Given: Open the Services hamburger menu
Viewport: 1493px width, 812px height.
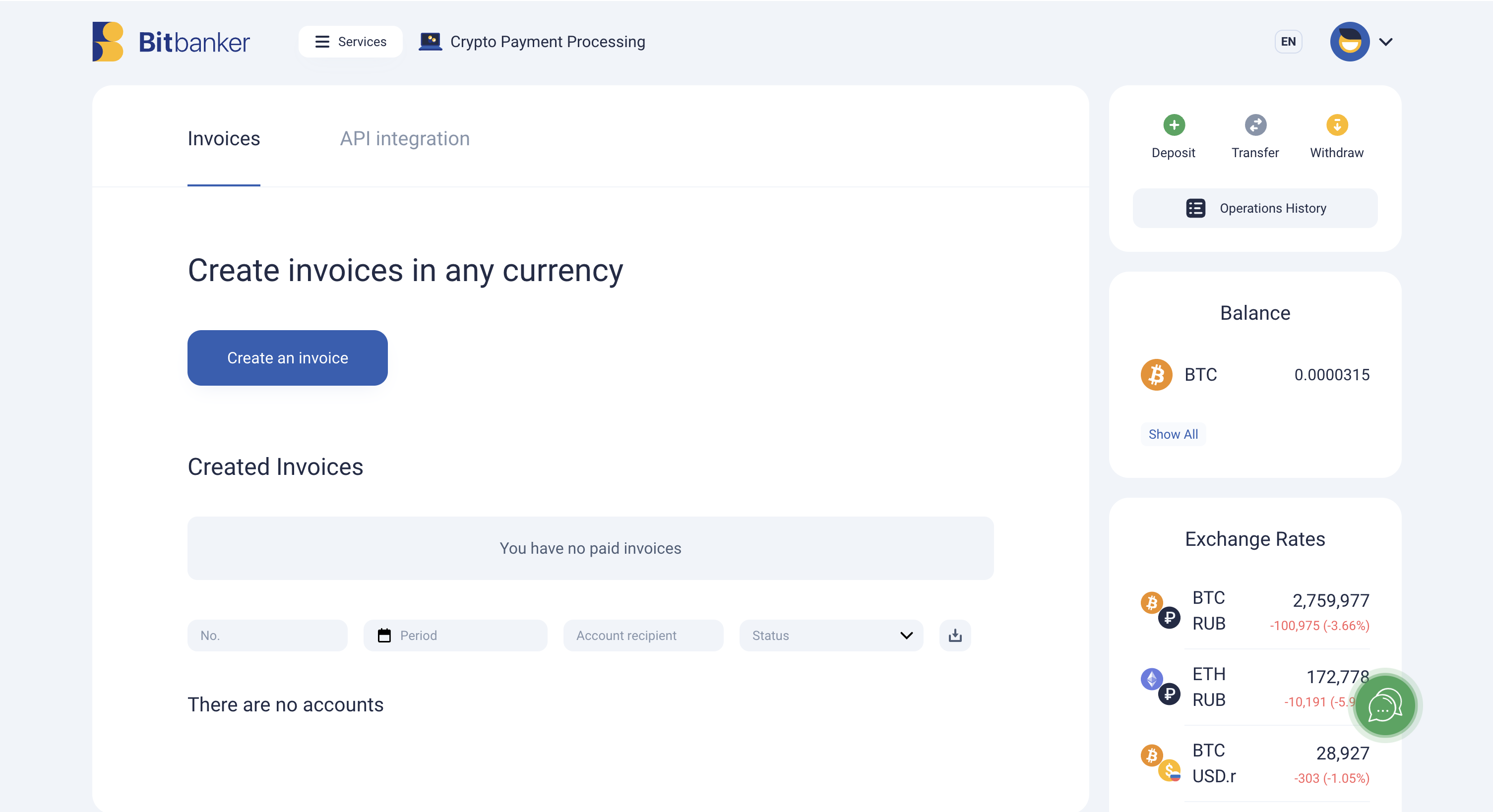Looking at the screenshot, I should (351, 42).
